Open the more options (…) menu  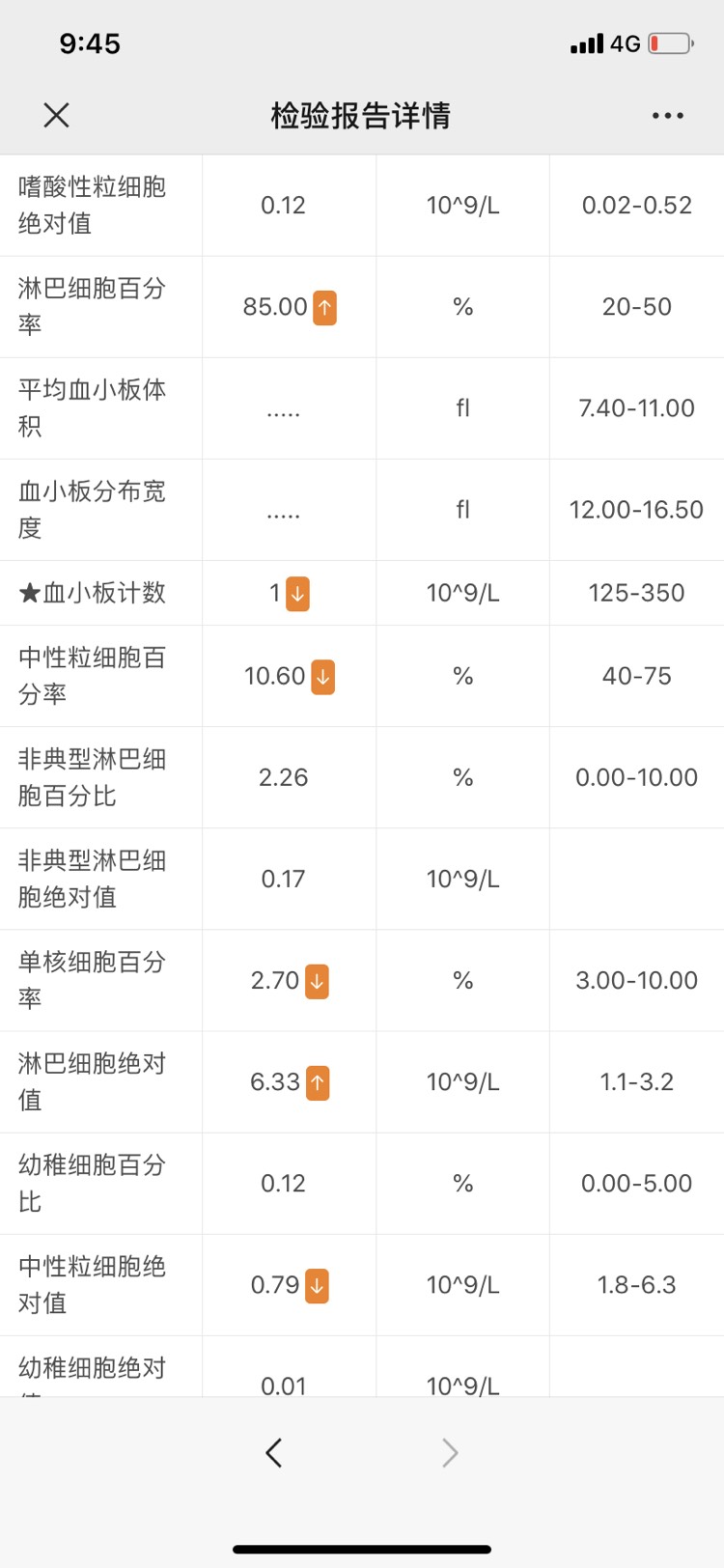668,115
